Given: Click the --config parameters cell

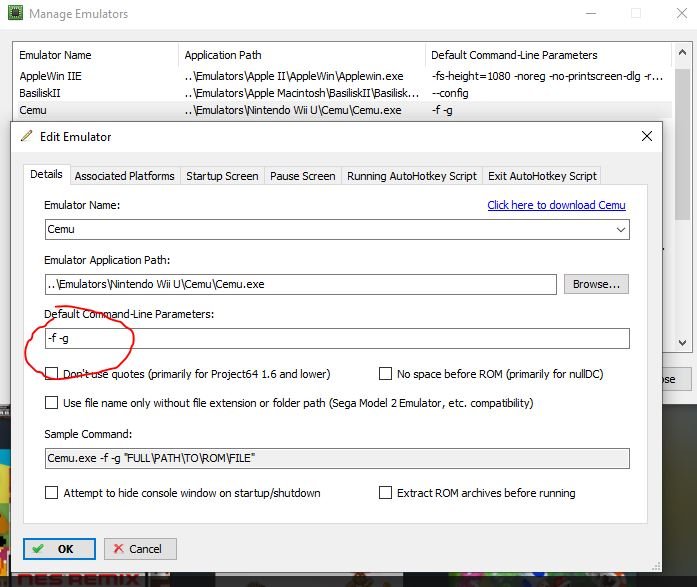Looking at the screenshot, I should (450, 93).
